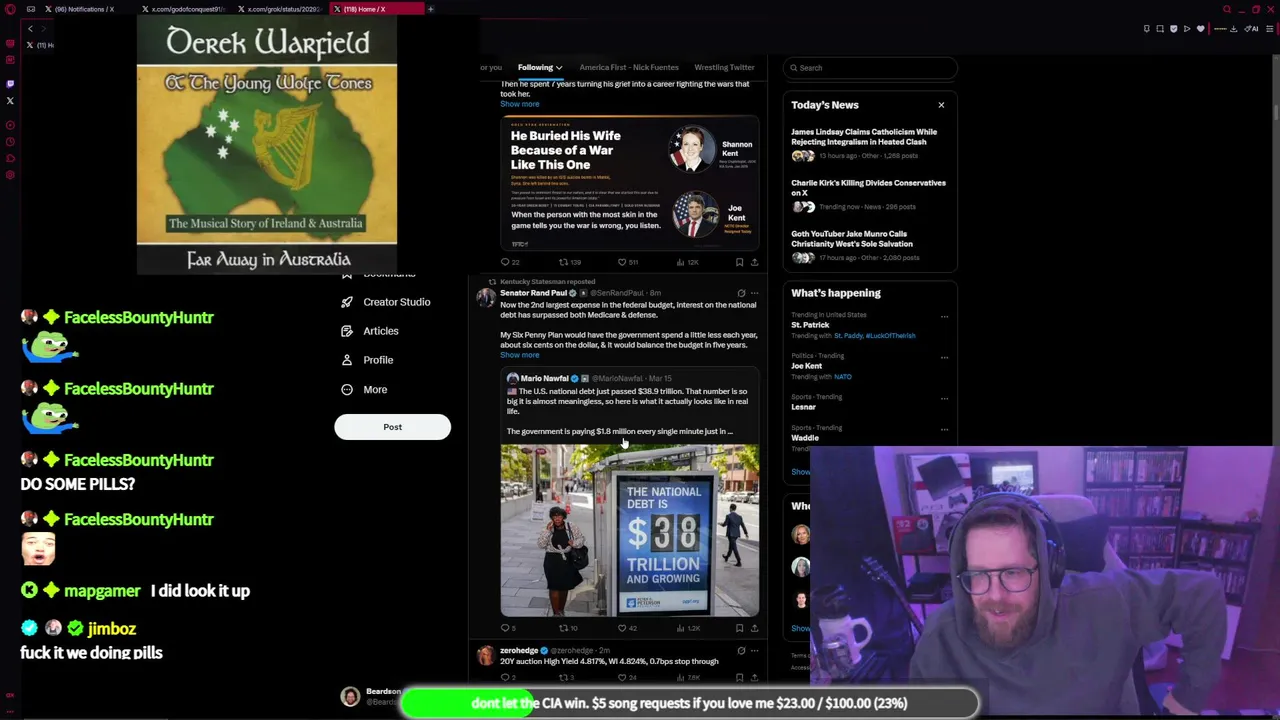Screen dimensions: 1280x720
Task: Click the Grok icon on Rand Paul's post
Action: (741, 293)
